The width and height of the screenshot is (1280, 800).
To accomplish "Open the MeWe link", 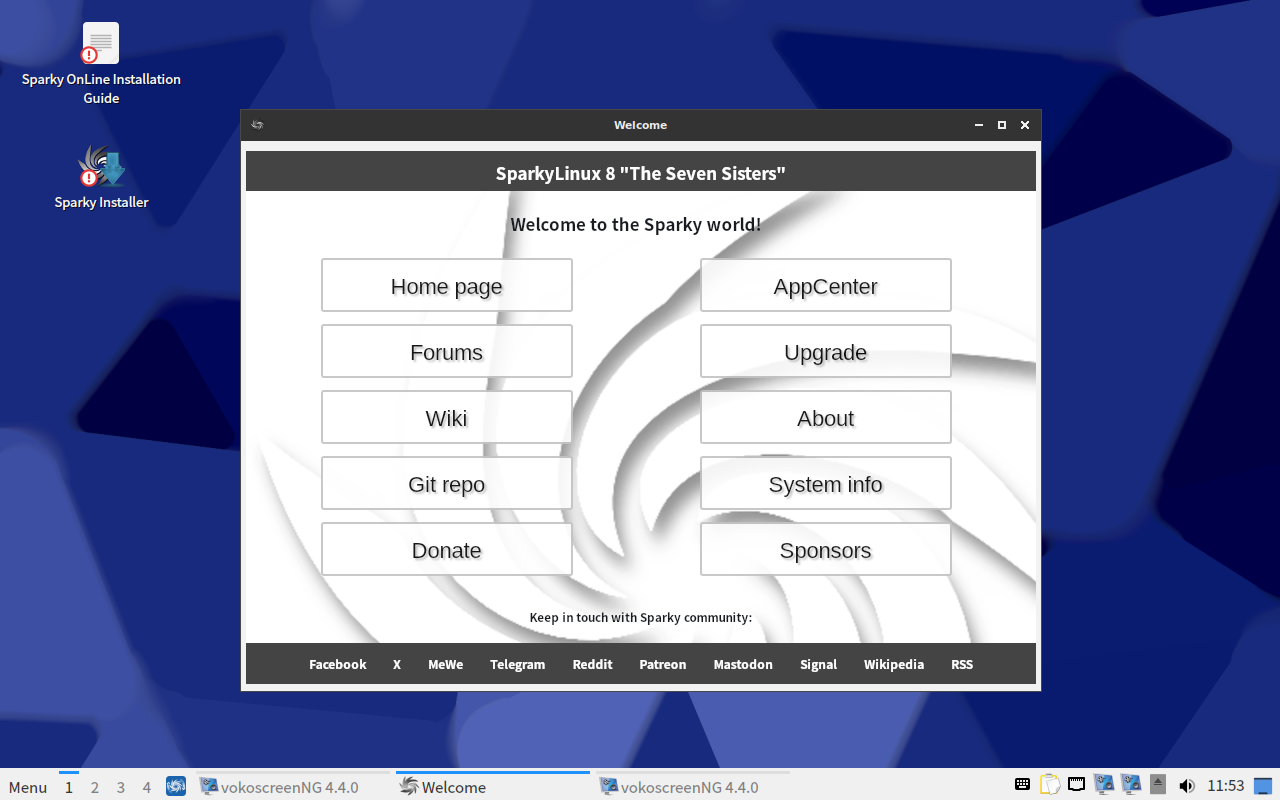I will pos(446,664).
